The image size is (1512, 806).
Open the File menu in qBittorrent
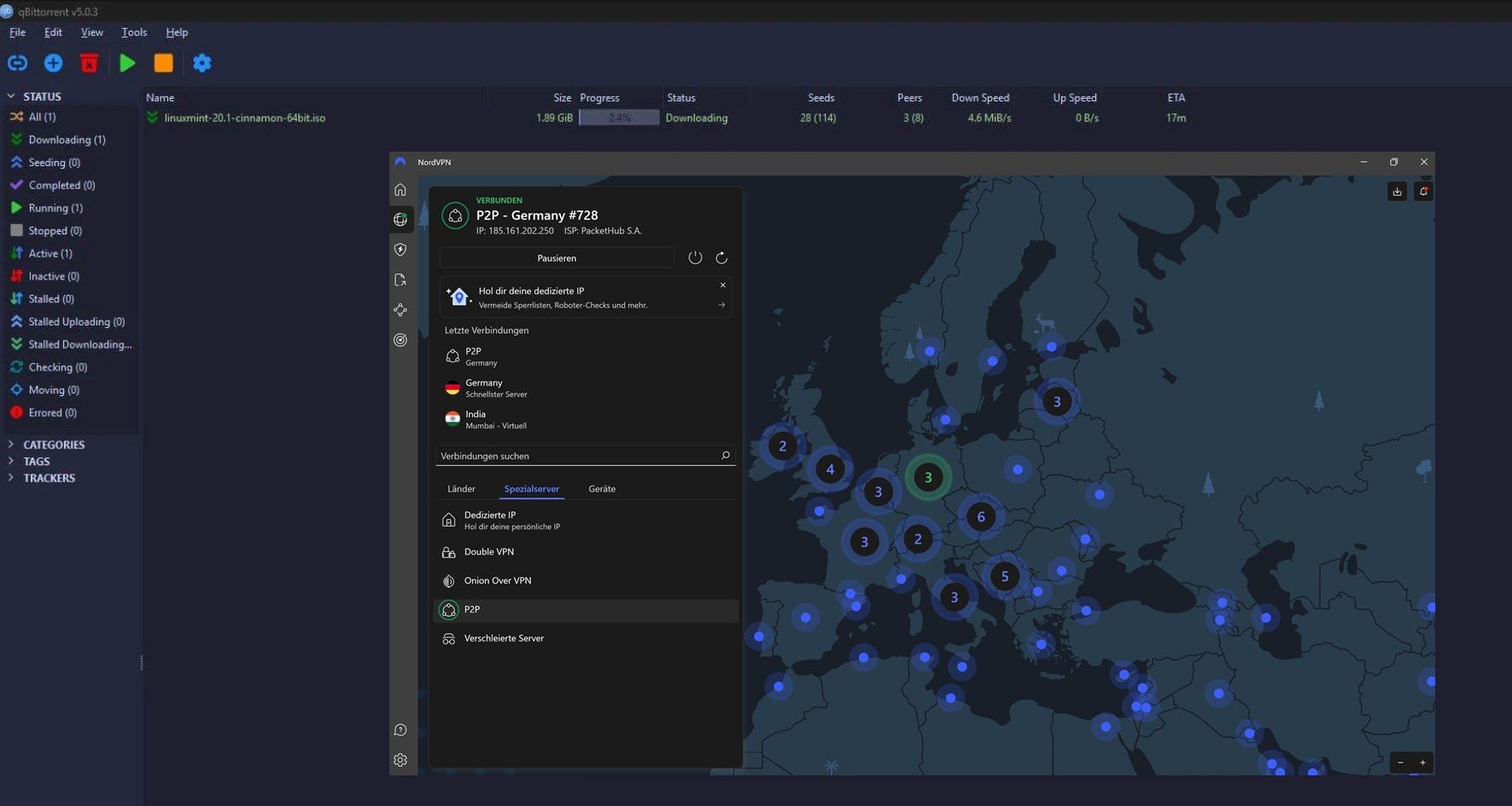(17, 32)
